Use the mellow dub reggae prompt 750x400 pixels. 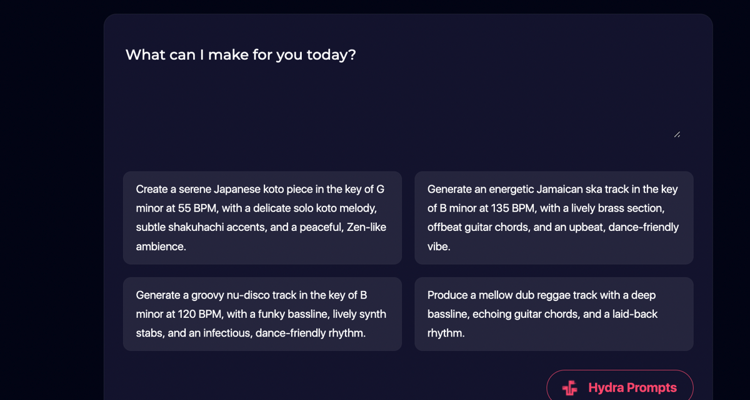[x=554, y=314]
